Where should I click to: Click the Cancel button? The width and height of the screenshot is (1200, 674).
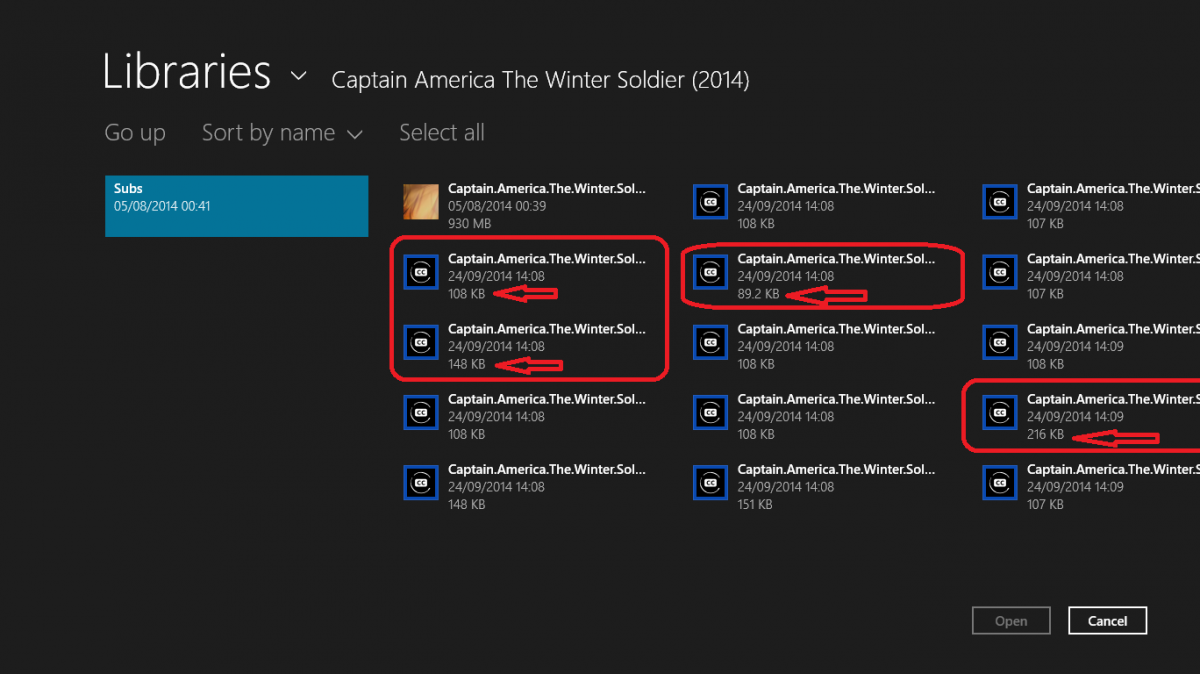coord(1107,621)
